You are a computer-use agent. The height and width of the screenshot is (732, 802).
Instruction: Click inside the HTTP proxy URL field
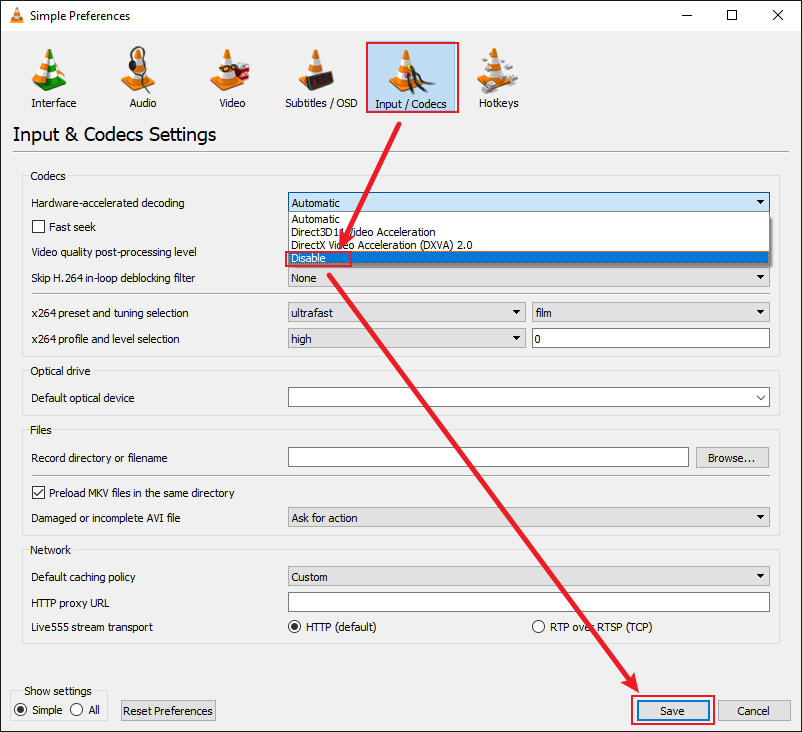[x=528, y=601]
